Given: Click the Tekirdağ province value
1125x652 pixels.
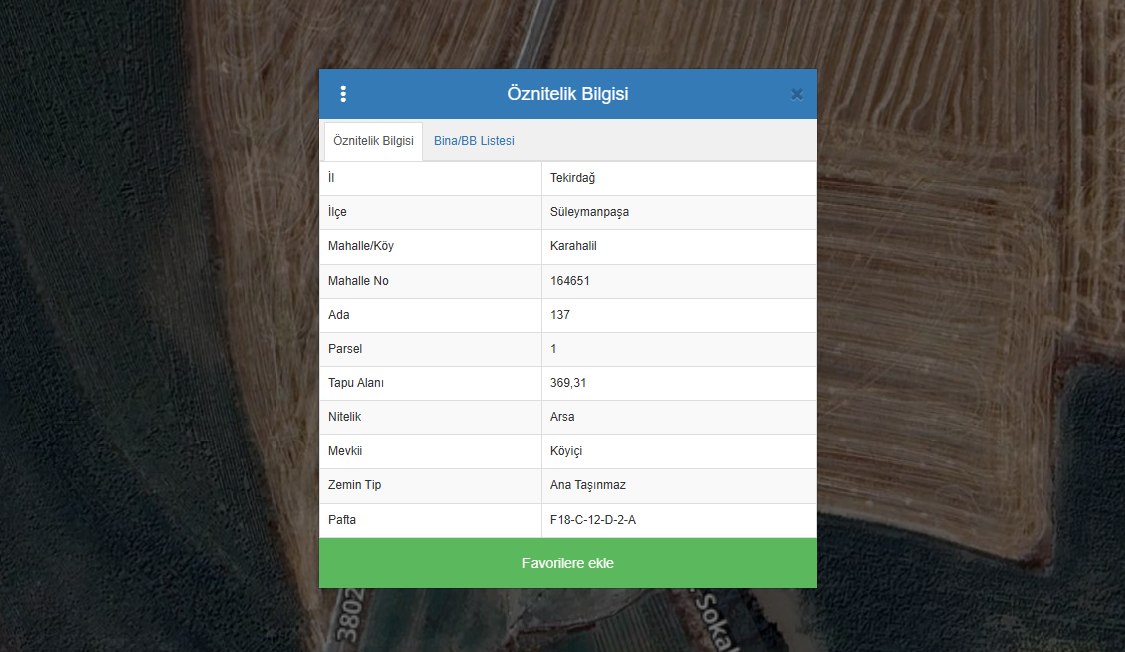Looking at the screenshot, I should click(573, 178).
